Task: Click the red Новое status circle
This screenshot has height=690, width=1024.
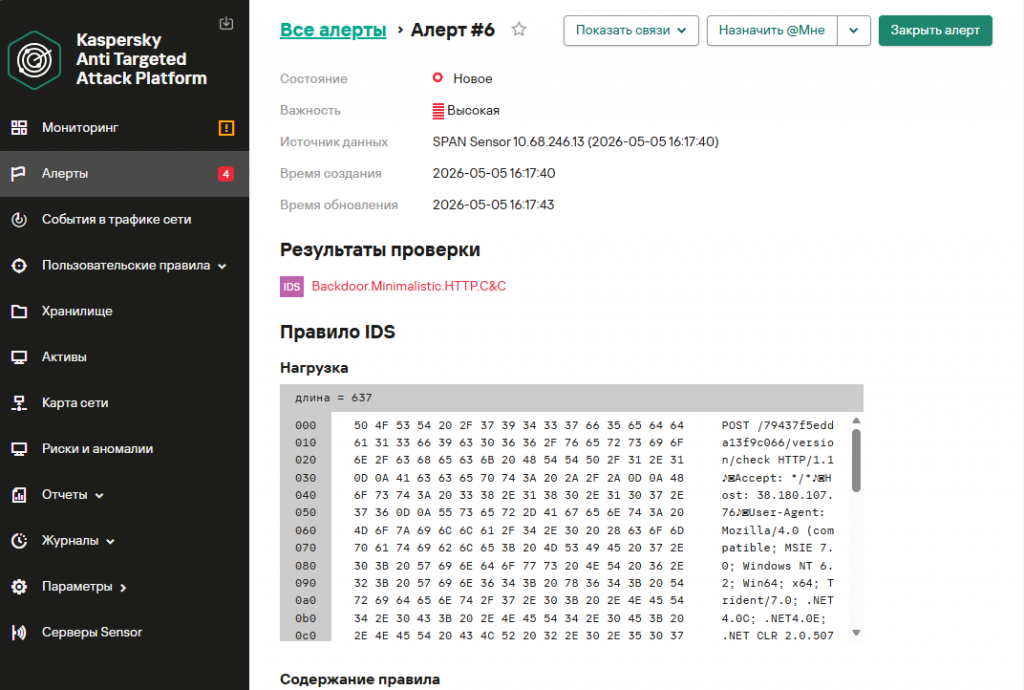Action: pos(438,78)
